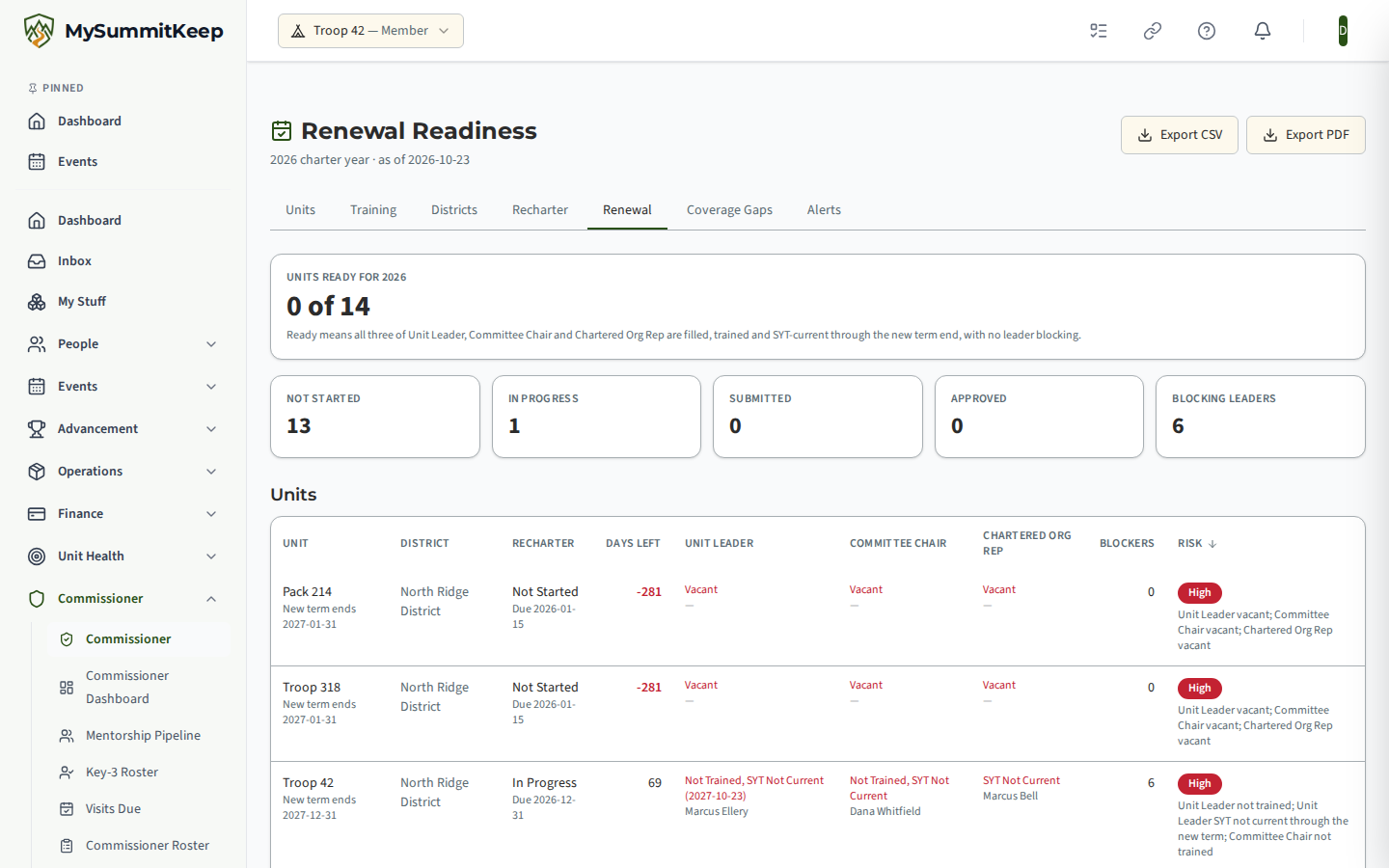Switch to the Coverage Gaps tab
This screenshot has height=868, width=1389.
tap(729, 209)
